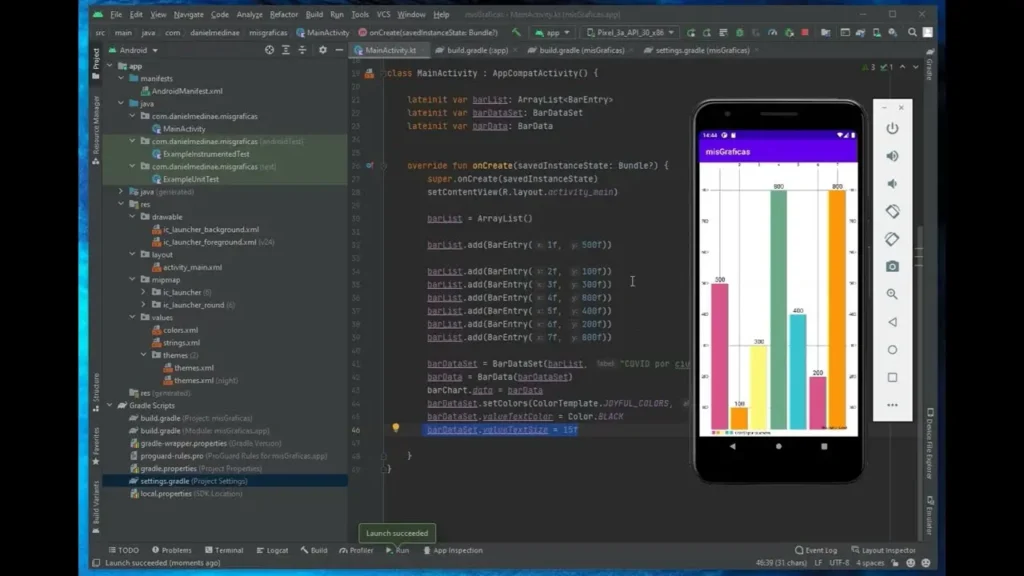Click the emulator volume up icon

[x=892, y=156]
